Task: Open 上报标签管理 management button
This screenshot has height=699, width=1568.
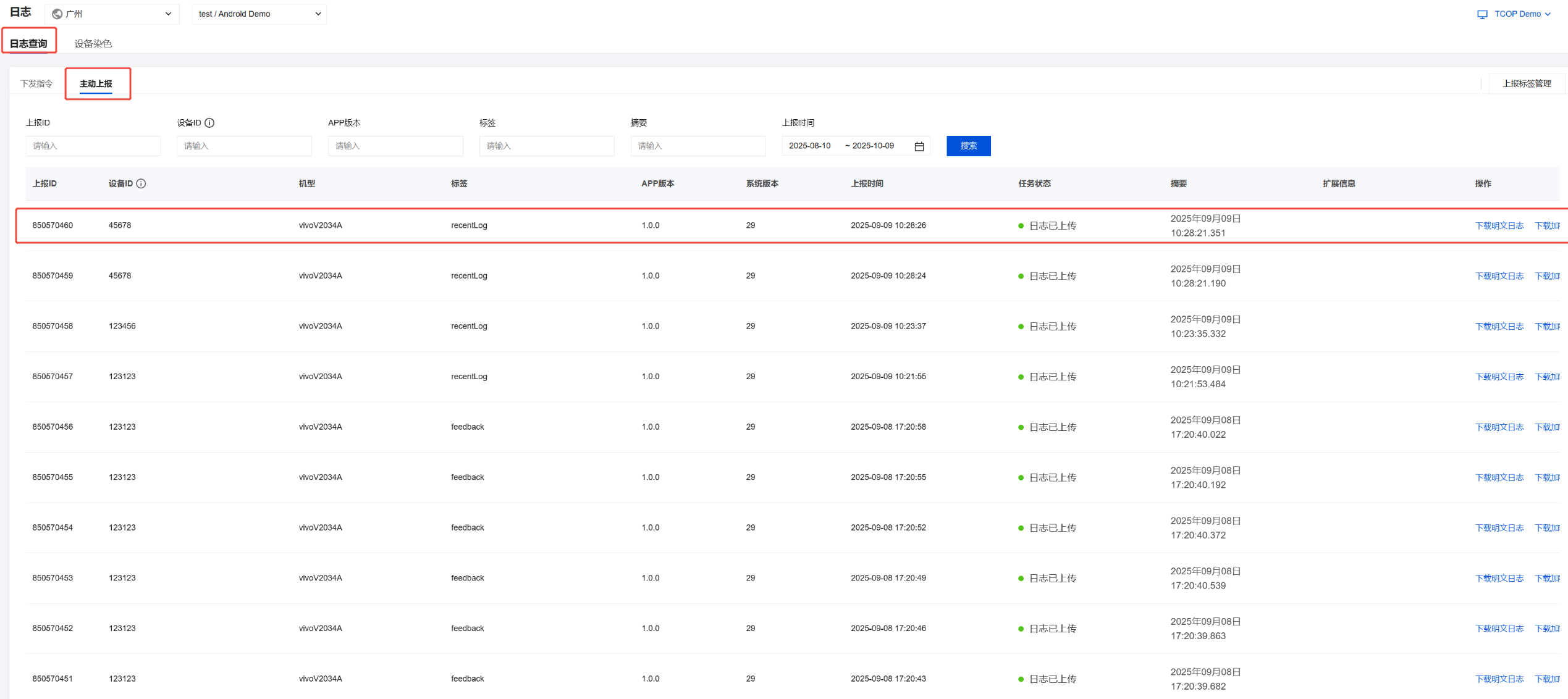Action: (x=1526, y=83)
